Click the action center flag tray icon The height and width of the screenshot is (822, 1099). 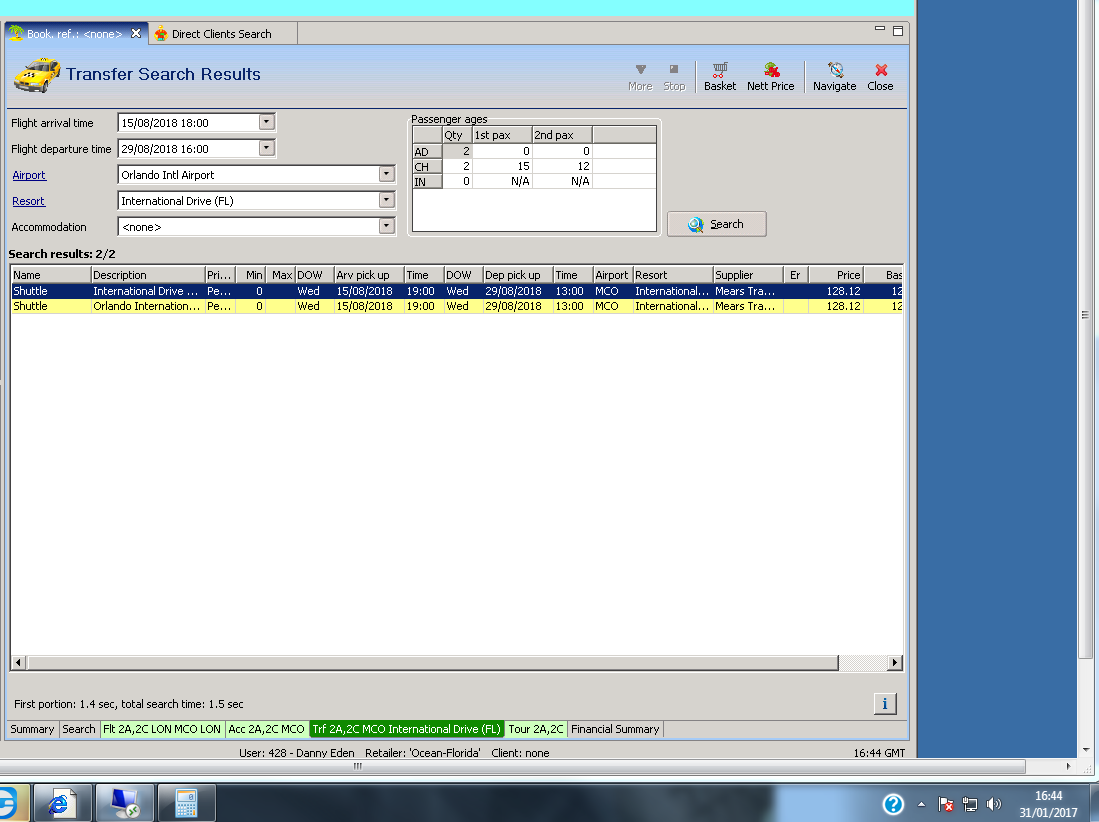tap(946, 804)
